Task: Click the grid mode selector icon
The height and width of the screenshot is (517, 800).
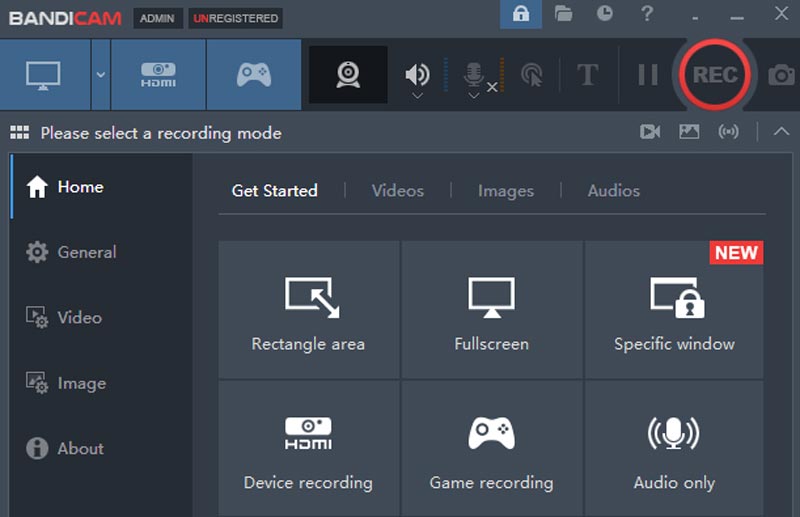Action: coord(19,133)
